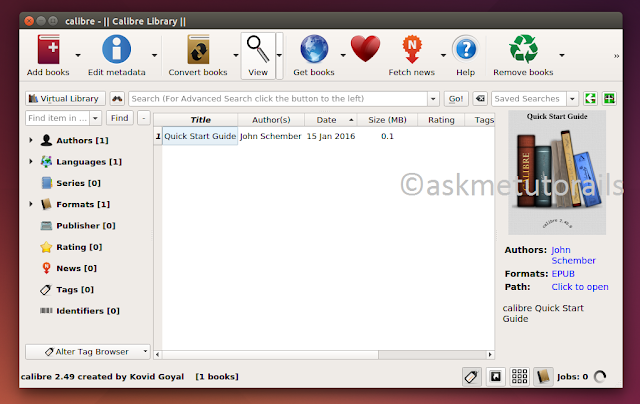Expand the Languages tree node
Viewport: 640px width, 404px height.
pyautogui.click(x=31, y=161)
